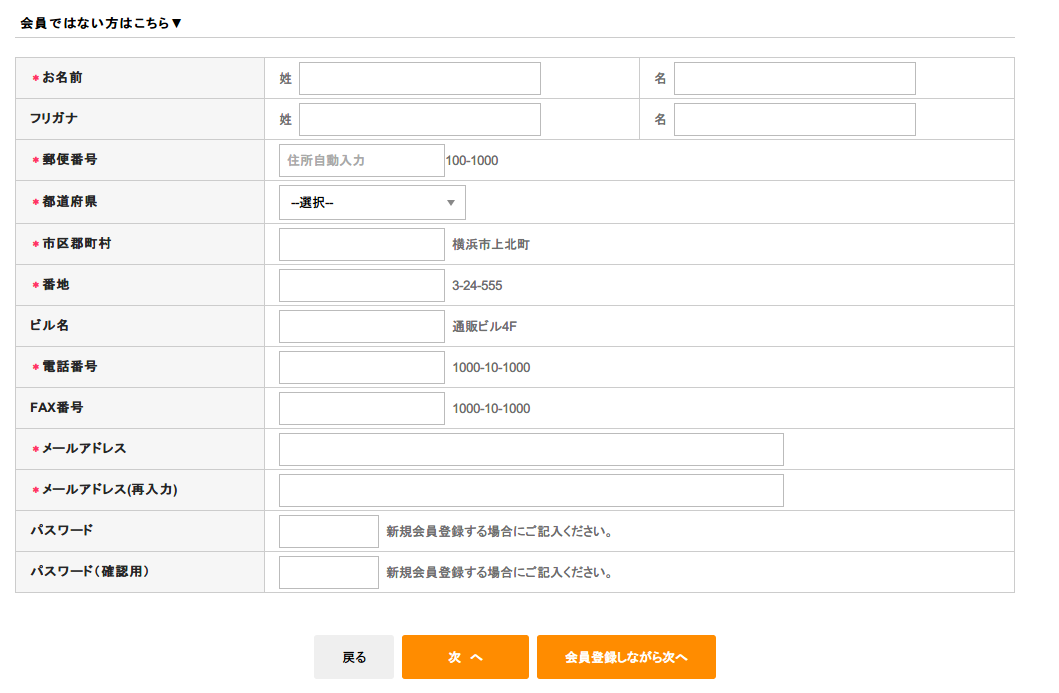Select the パスワード(確認用) confirmation field
Image resolution: width=1059 pixels, height=693 pixels.
point(328,572)
